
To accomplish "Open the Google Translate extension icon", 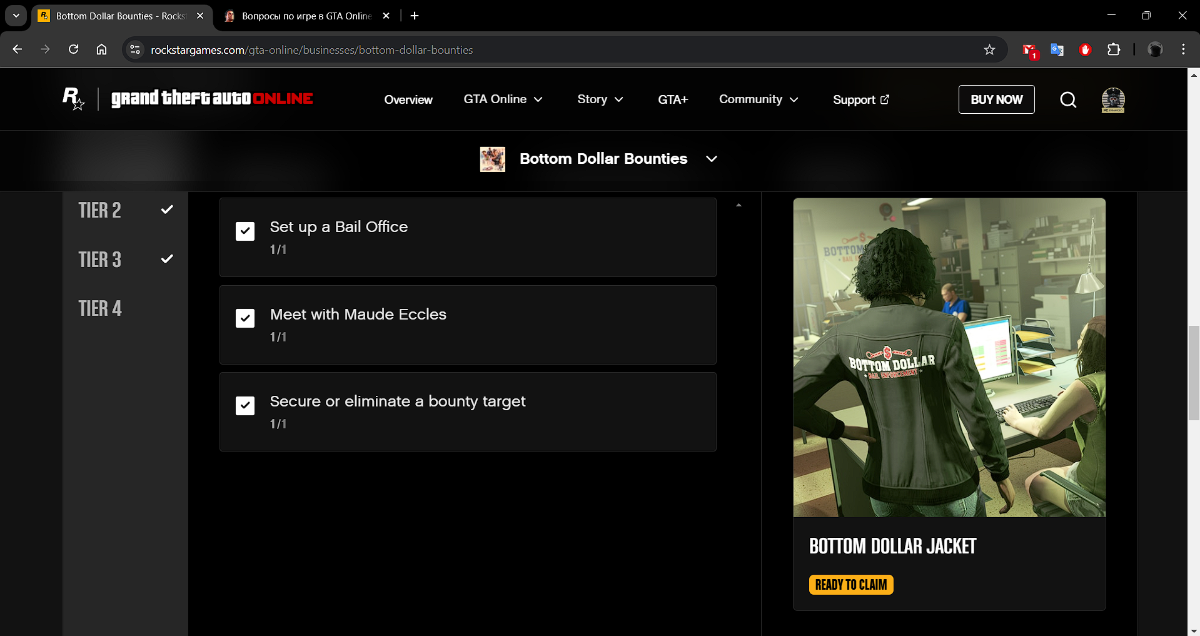I will point(1057,49).
